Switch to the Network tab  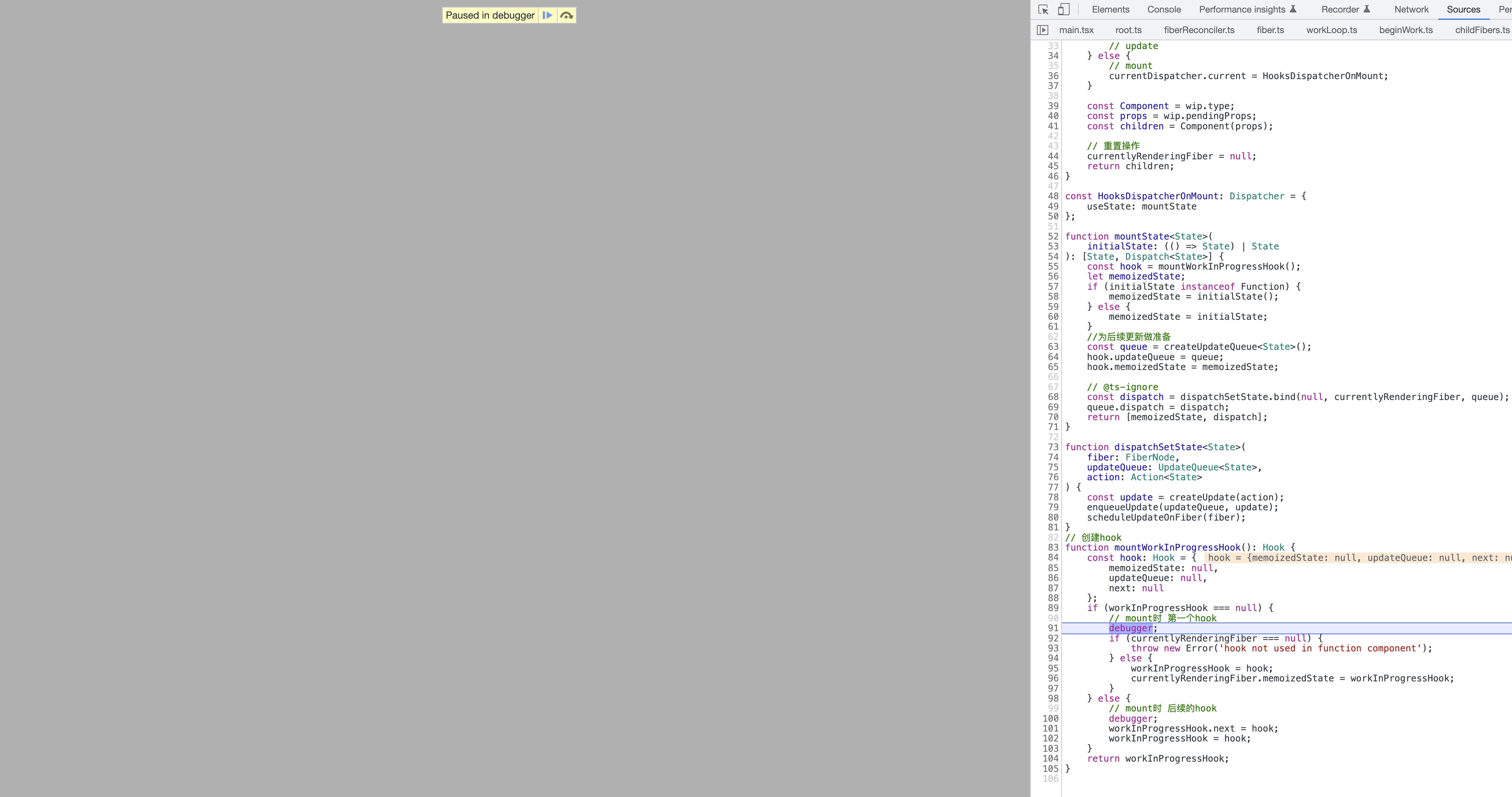coord(1412,10)
